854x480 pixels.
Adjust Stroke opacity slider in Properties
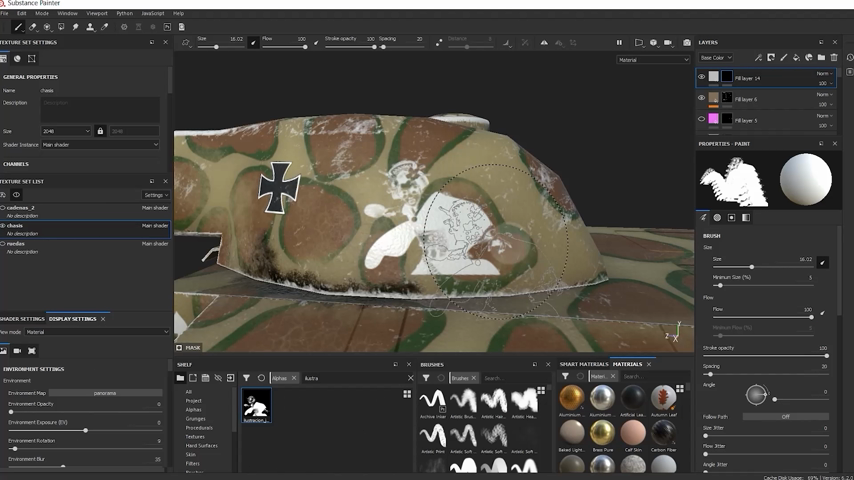pyautogui.click(x=766, y=355)
